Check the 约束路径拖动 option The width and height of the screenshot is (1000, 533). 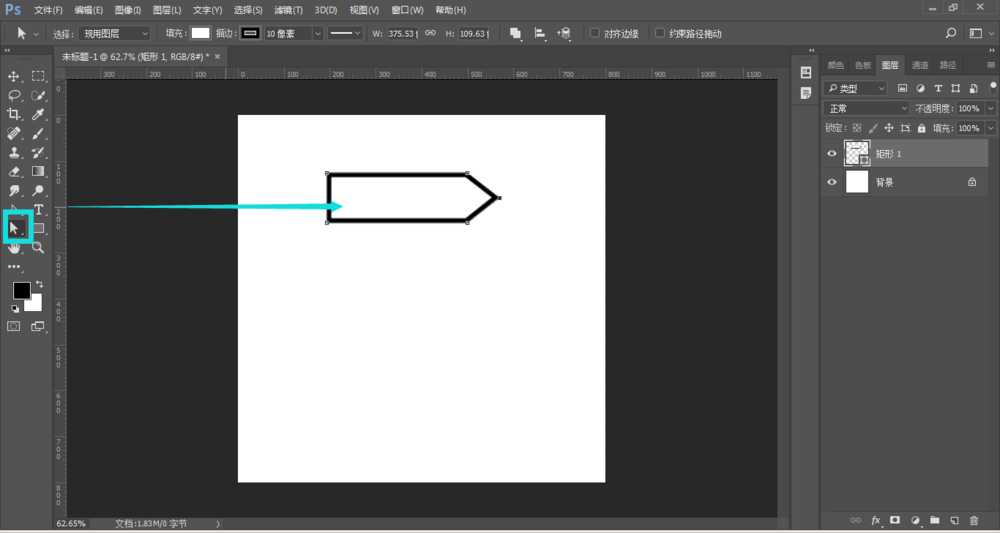click(x=660, y=33)
